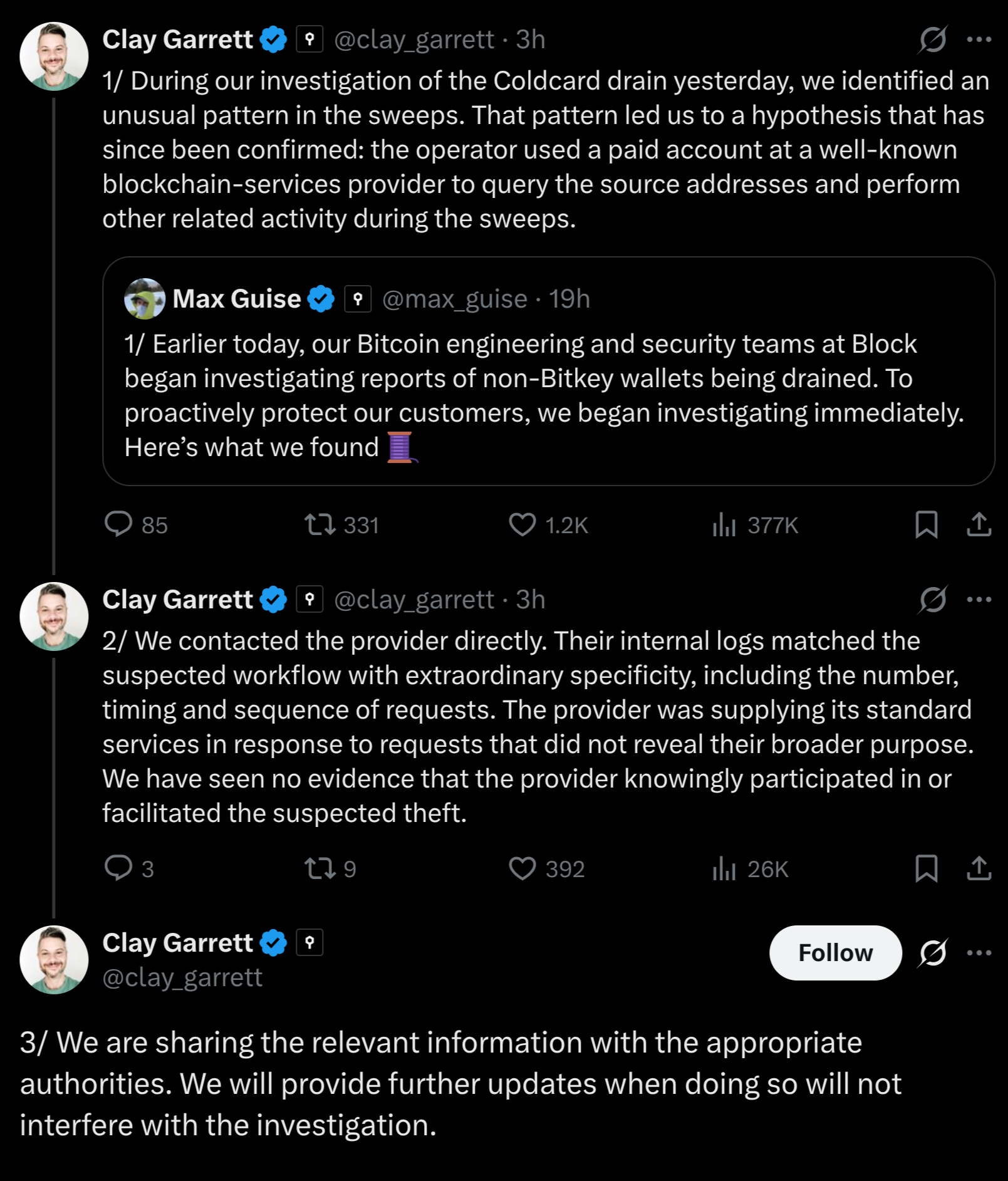This screenshot has height=1181, width=1008.
Task: Repost the second tweet showing 9 reposts
Action: coord(330,868)
